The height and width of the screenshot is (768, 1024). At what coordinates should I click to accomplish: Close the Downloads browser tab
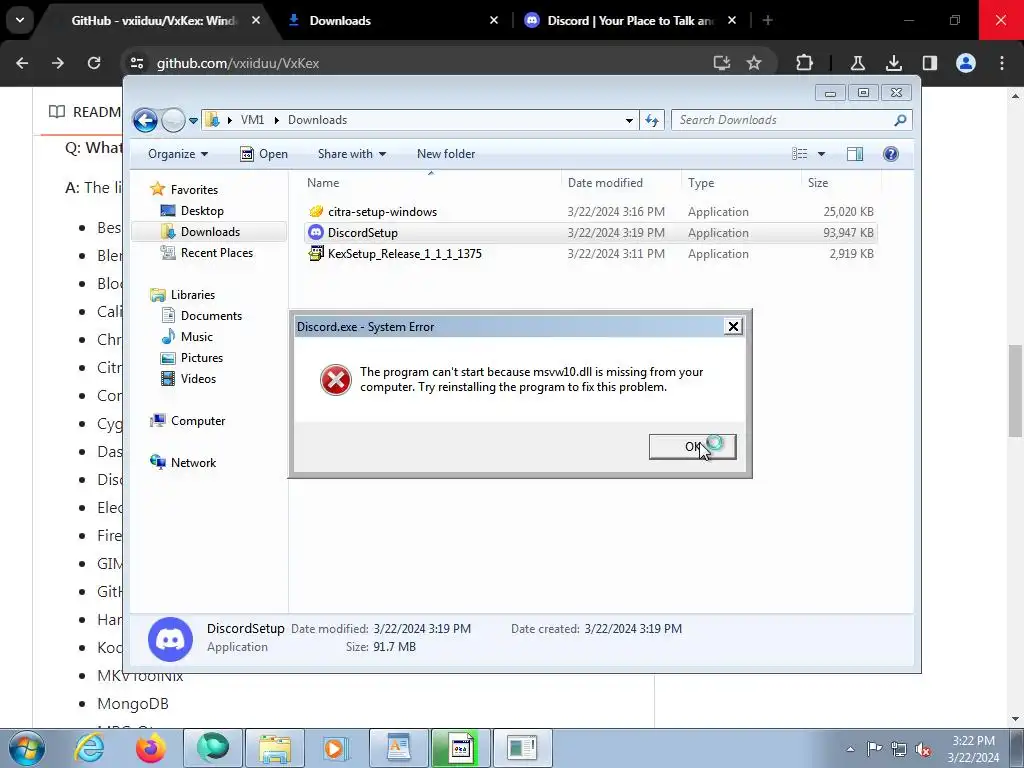(494, 21)
